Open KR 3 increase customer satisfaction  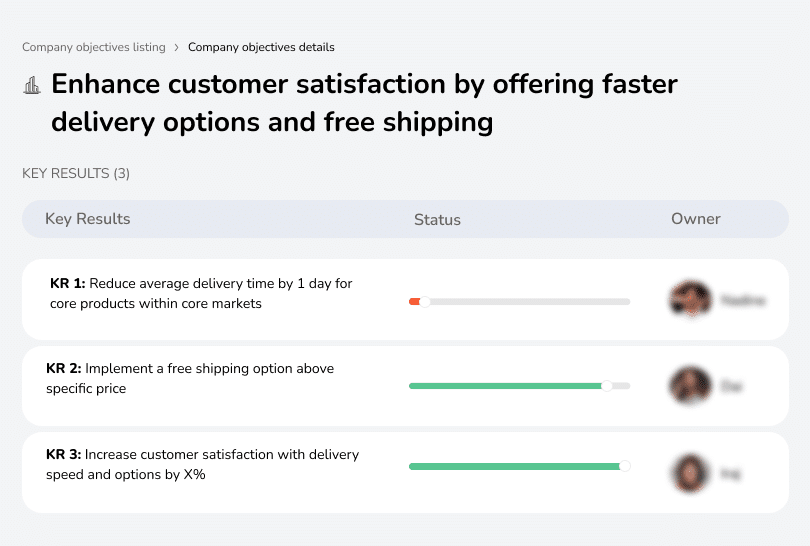[202, 464]
